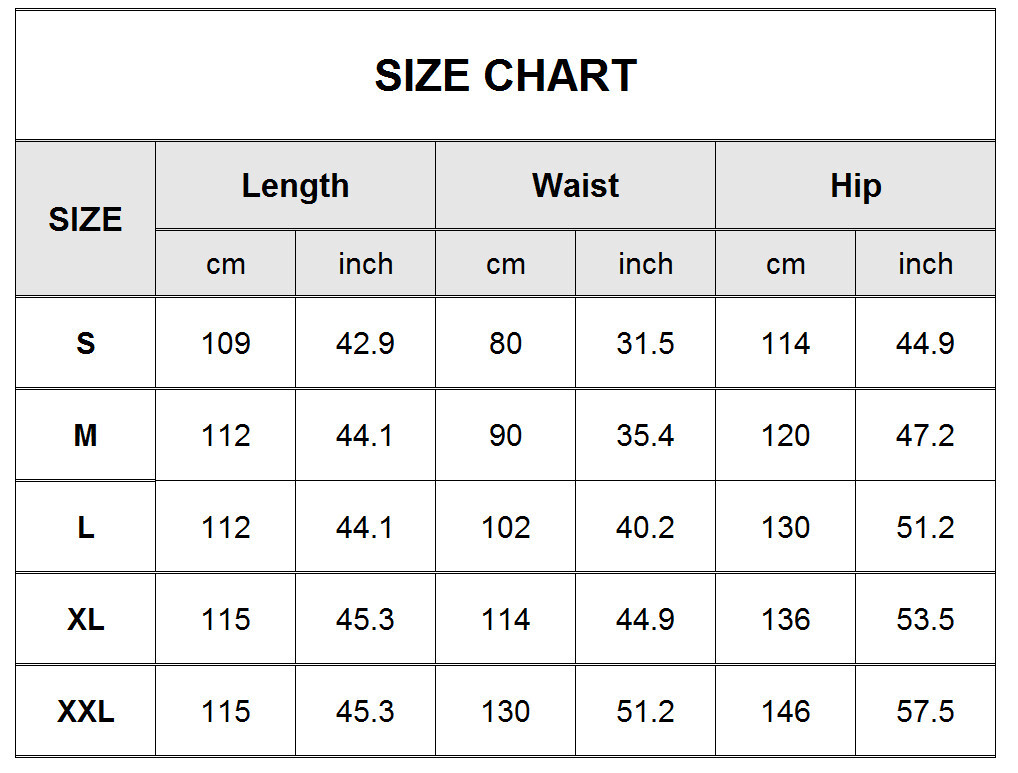The height and width of the screenshot is (773, 1018).
Task: Select the M size row label
Action: (x=85, y=435)
